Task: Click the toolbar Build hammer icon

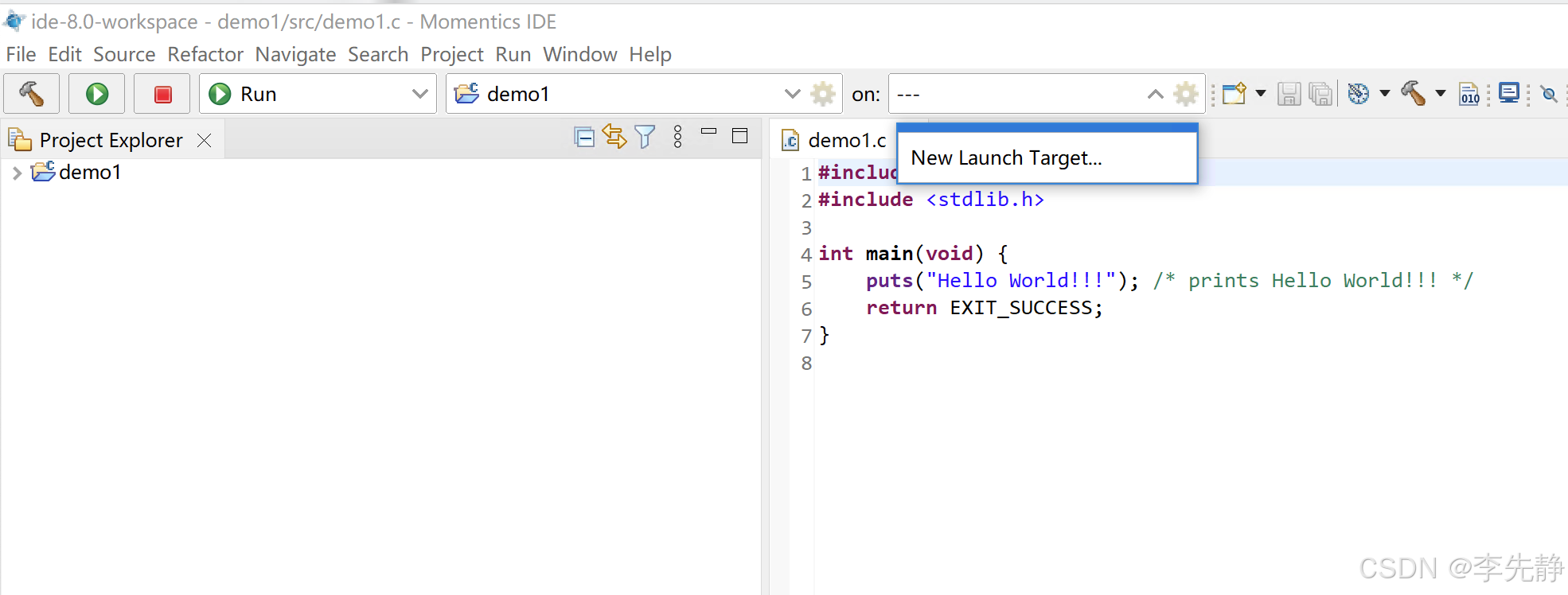Action: 1414,94
